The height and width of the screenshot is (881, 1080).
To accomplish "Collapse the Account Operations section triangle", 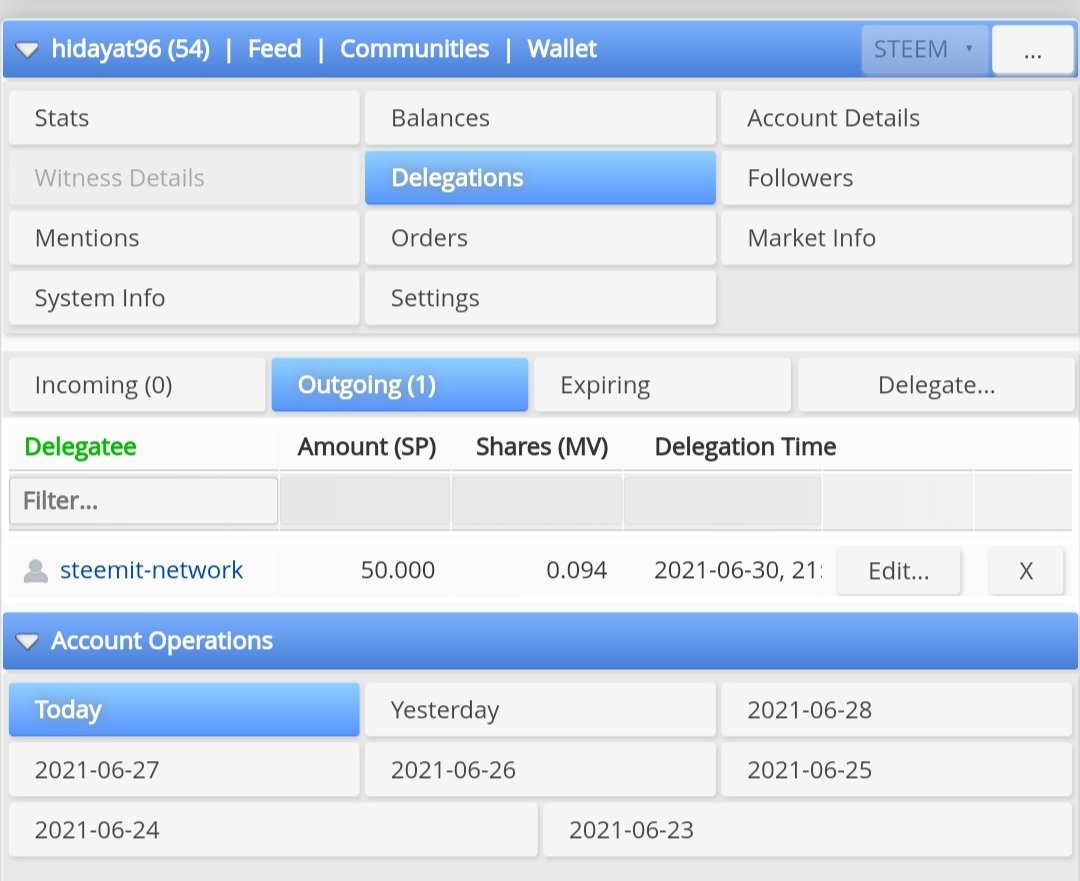I will (27, 641).
